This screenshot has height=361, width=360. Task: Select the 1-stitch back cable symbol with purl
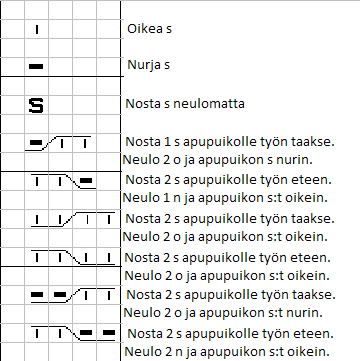[x=58, y=143]
